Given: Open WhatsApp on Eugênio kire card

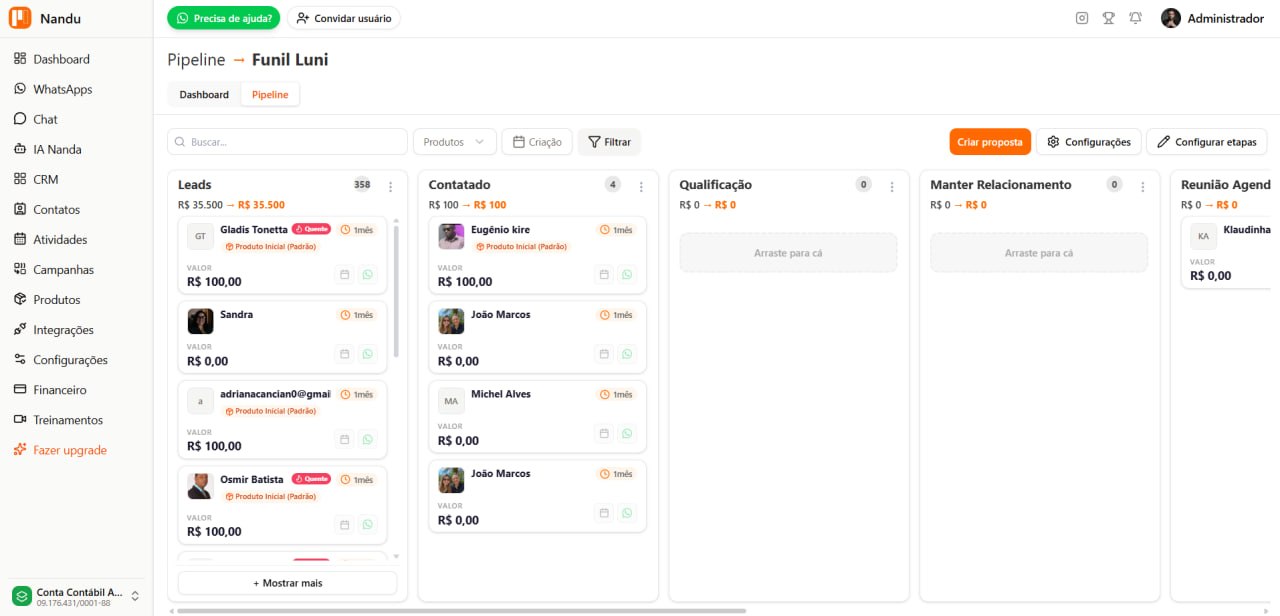Looking at the screenshot, I should (x=627, y=275).
